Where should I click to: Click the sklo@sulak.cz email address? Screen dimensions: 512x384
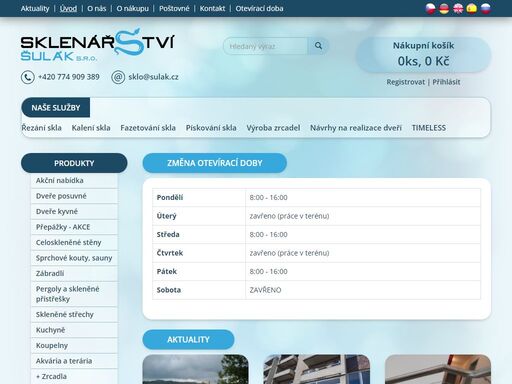pyautogui.click(x=153, y=77)
